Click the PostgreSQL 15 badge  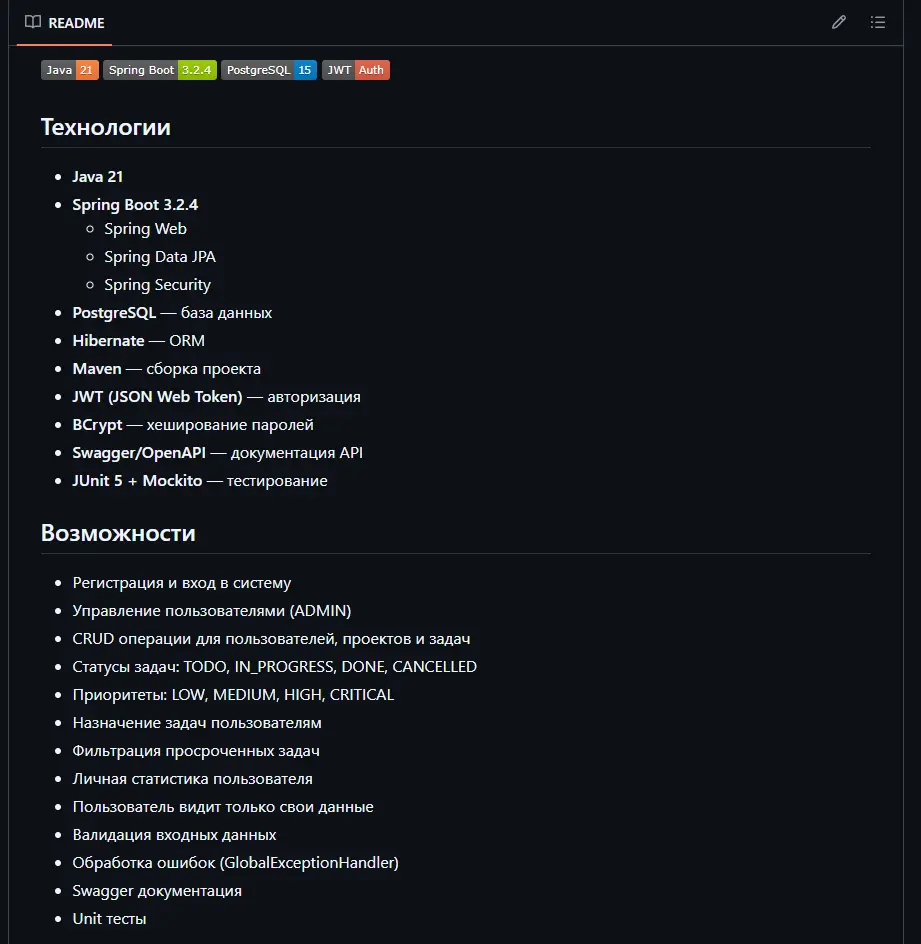click(268, 70)
